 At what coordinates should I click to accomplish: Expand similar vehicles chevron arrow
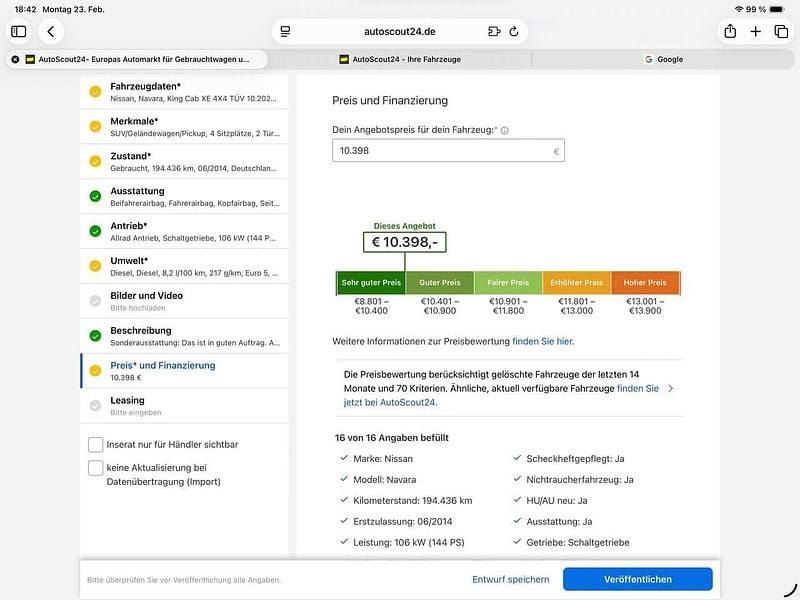[x=670, y=388]
